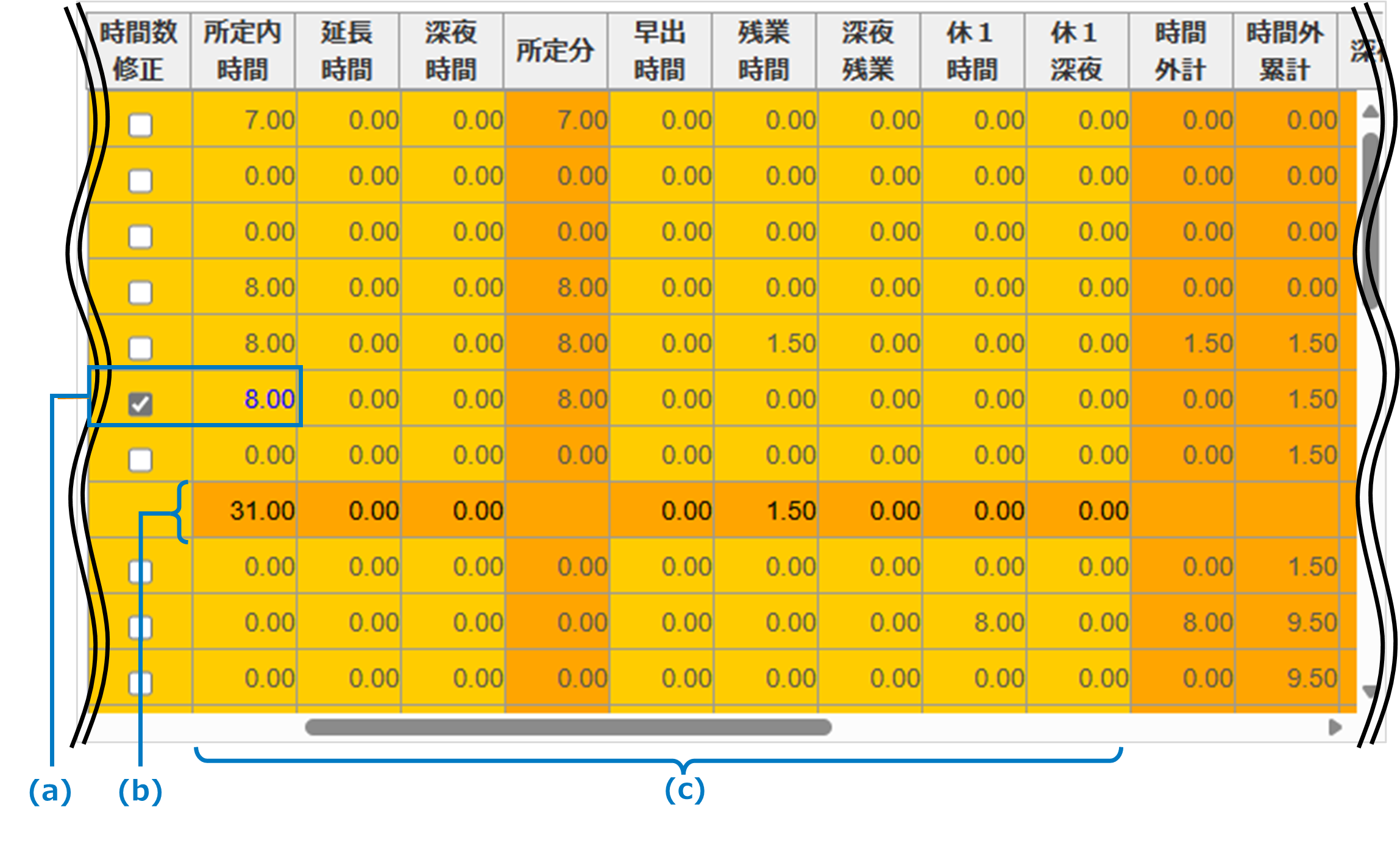
Task: Click the vertical scrollbar up arrow
Action: coord(1370,112)
